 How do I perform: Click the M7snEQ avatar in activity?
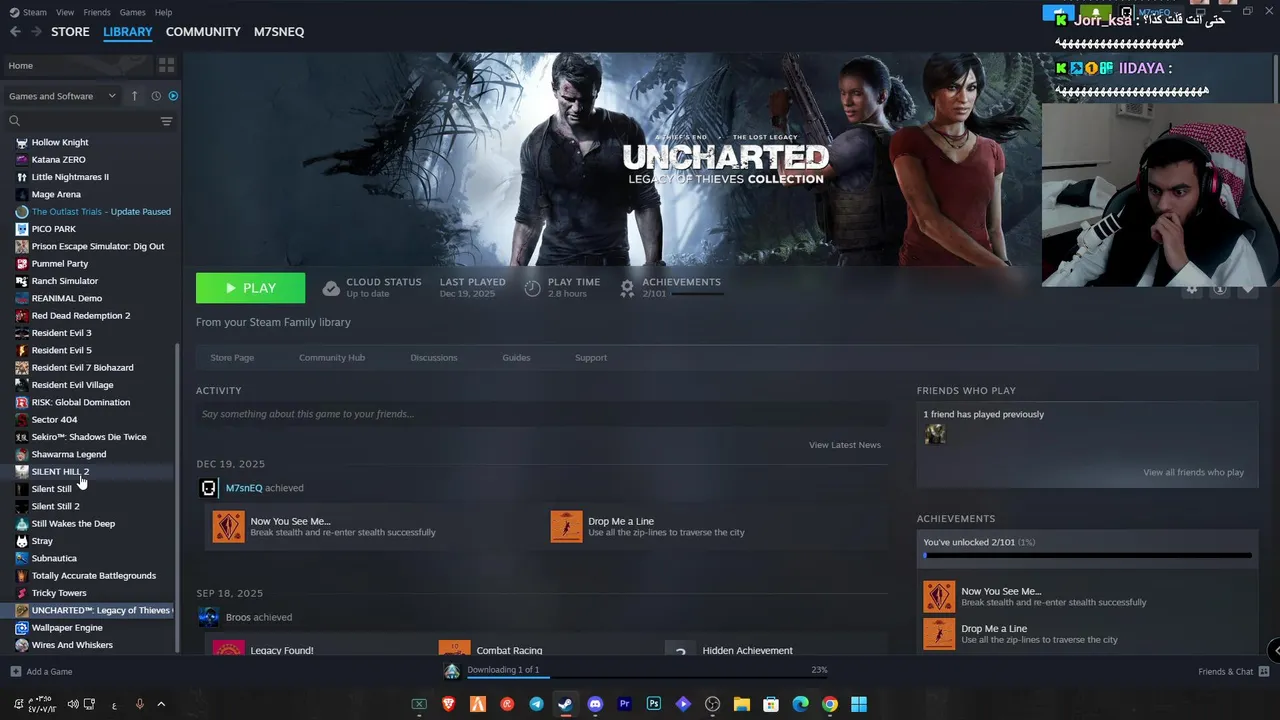[x=208, y=488]
